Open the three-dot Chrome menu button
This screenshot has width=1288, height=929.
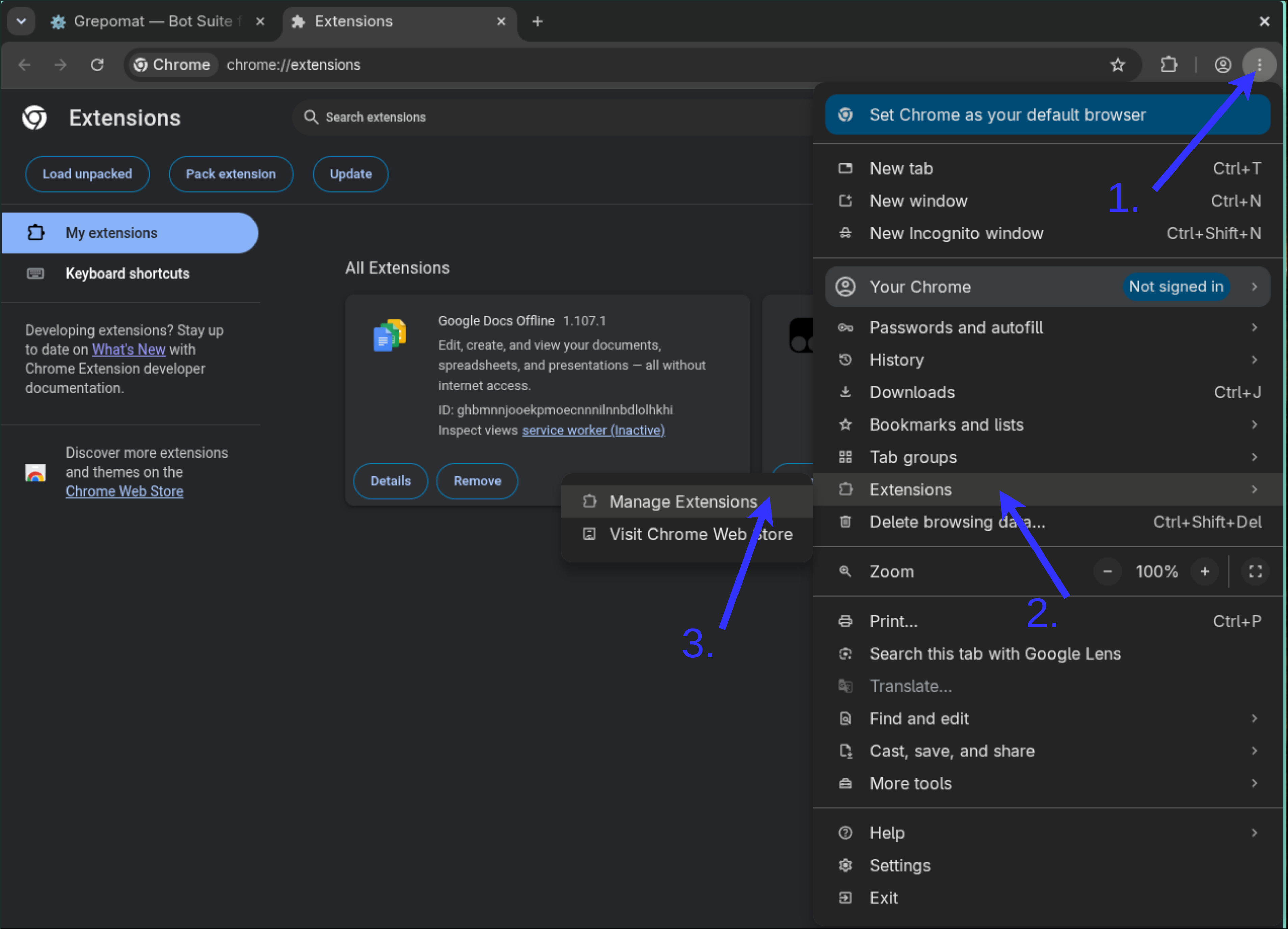(x=1259, y=65)
